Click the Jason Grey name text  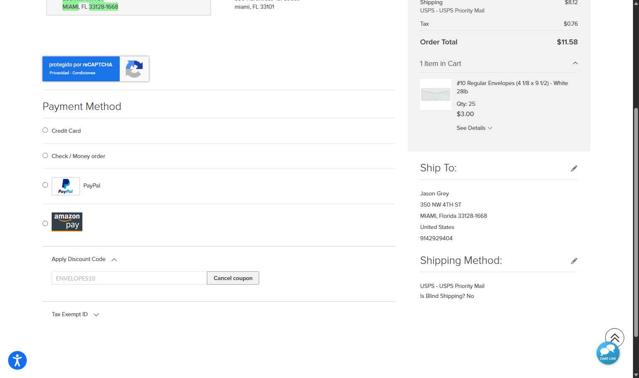pyautogui.click(x=434, y=193)
